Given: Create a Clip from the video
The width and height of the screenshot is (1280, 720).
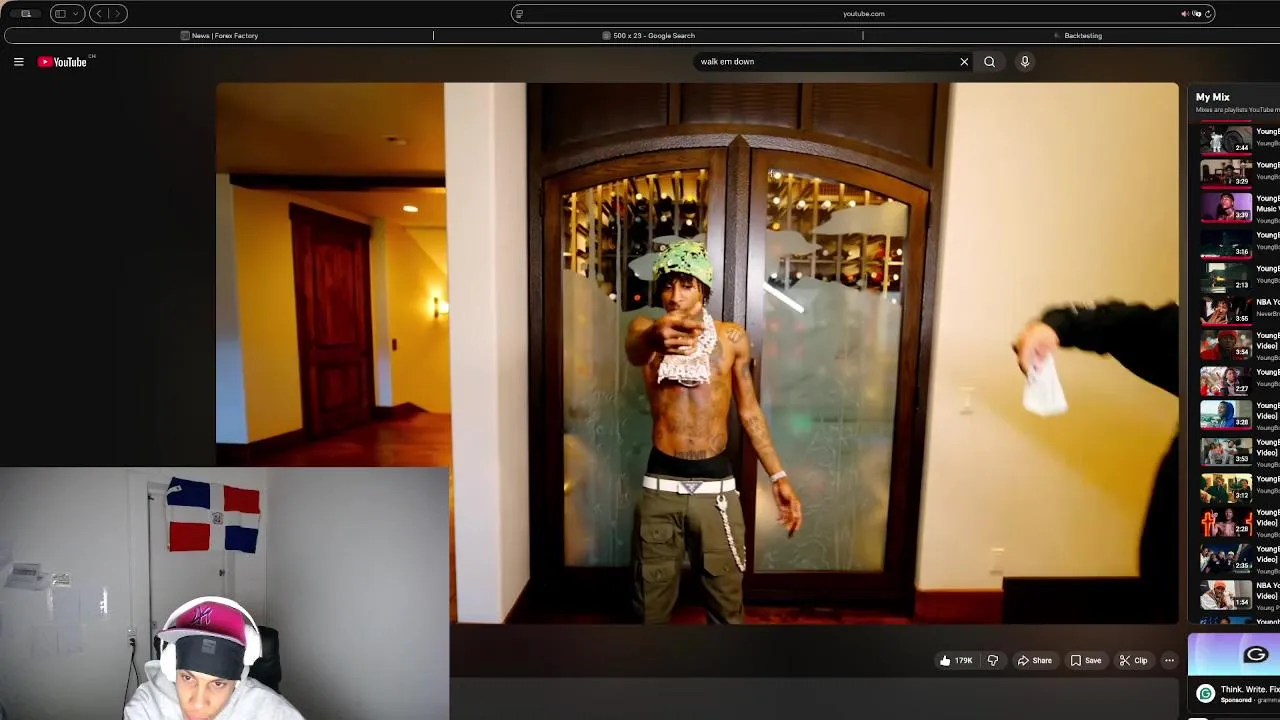Looking at the screenshot, I should tap(1133, 660).
